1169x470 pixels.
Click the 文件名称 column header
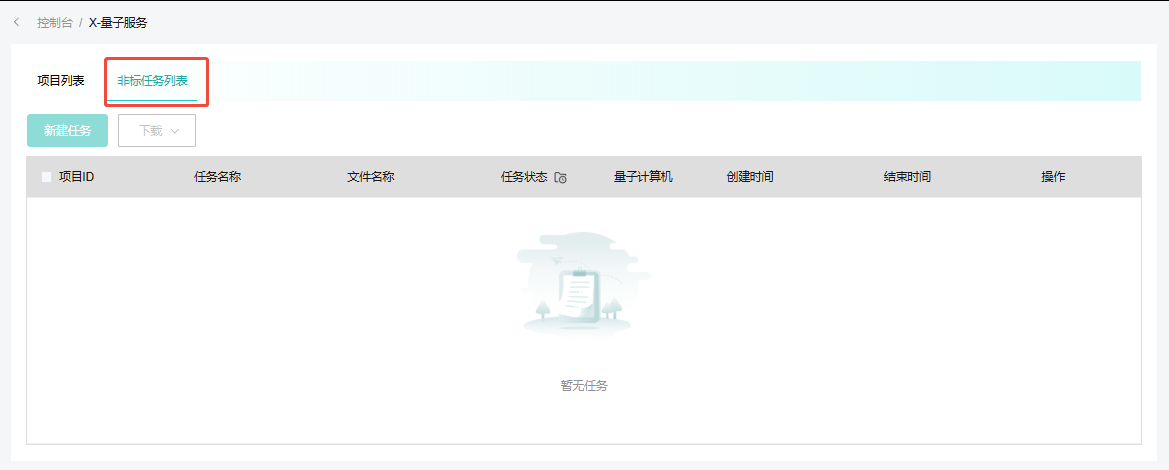coord(370,177)
